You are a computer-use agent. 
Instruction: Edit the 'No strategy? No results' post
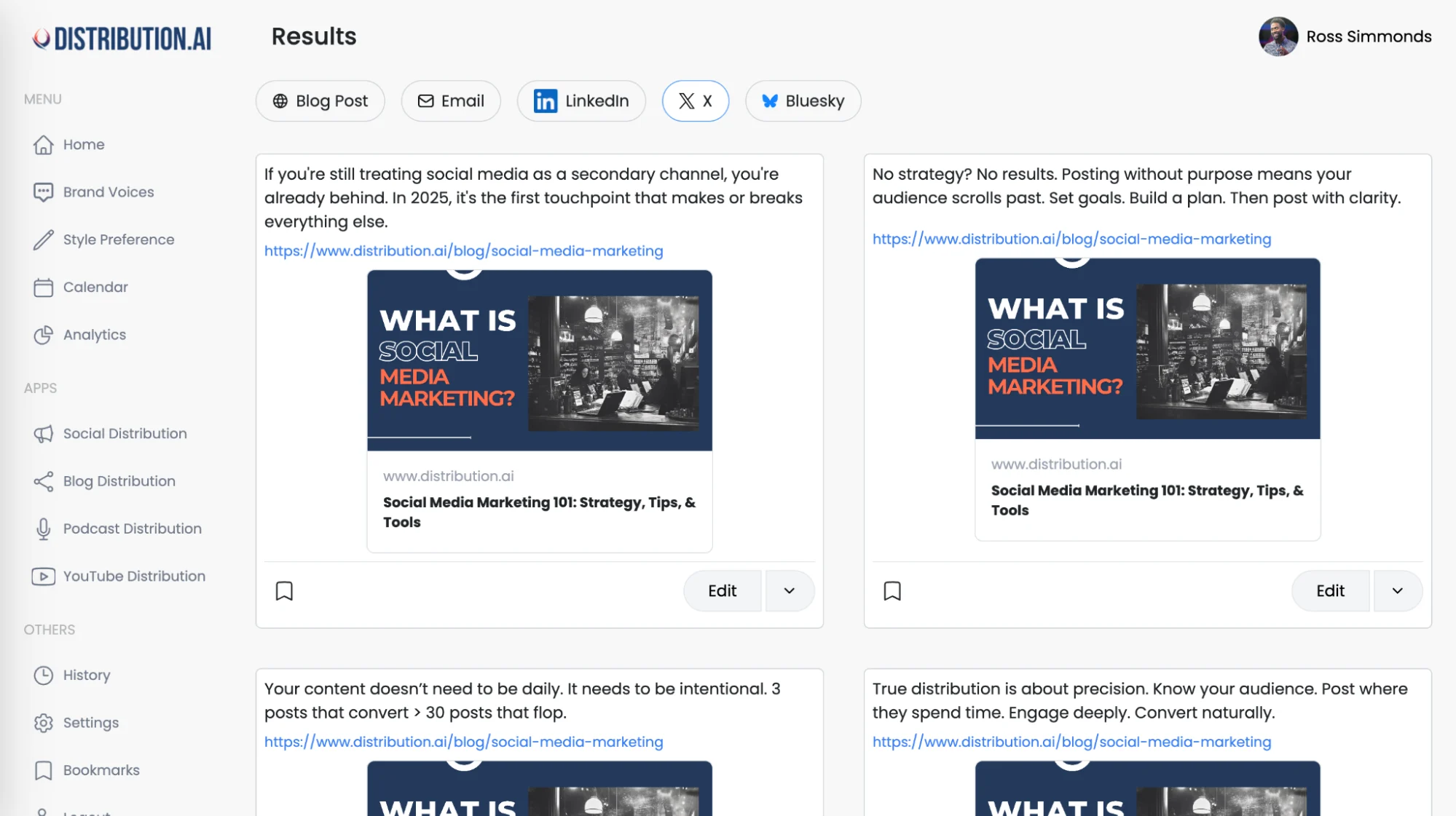pyautogui.click(x=1331, y=591)
